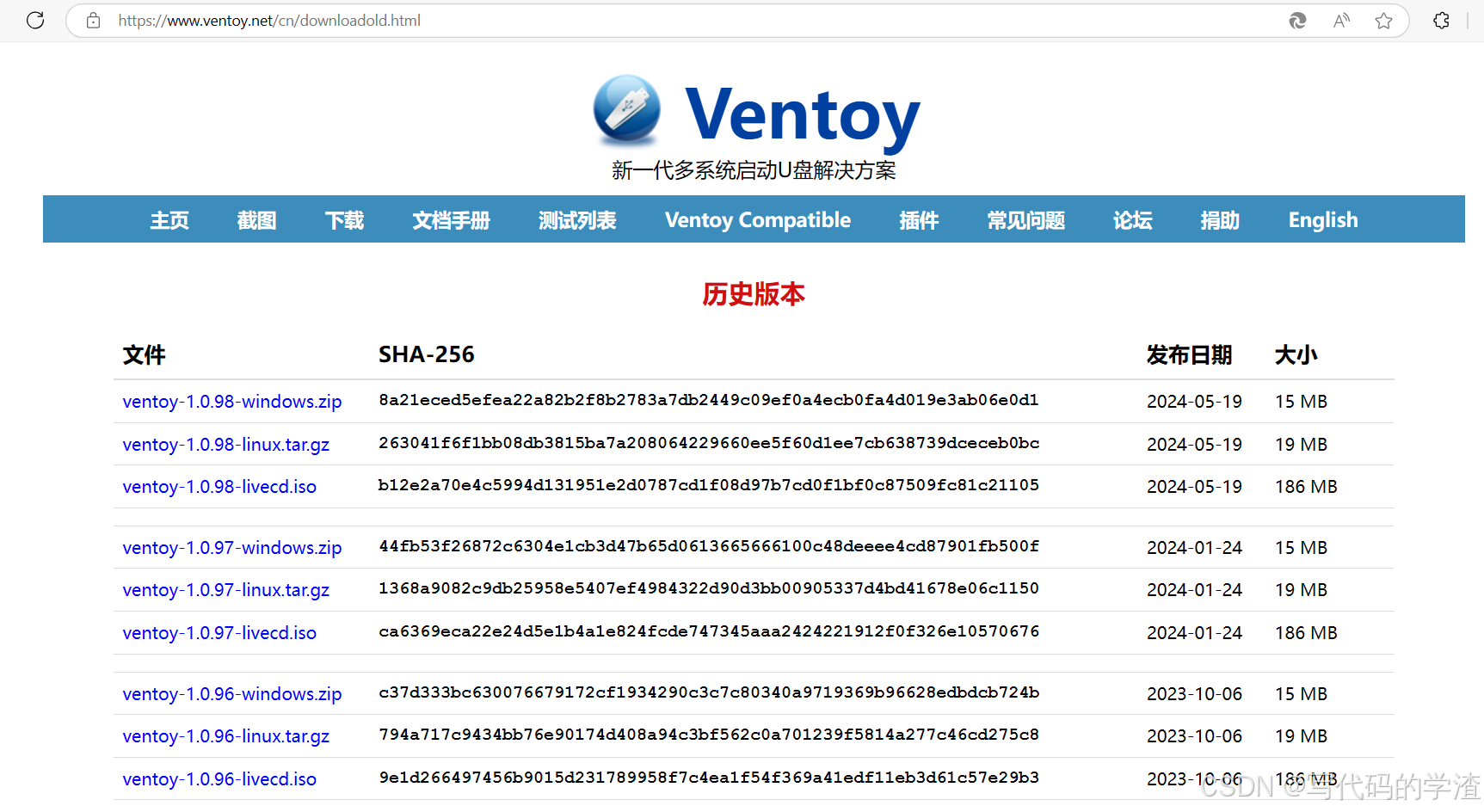
Task: Click the SHA-256 hash starting with 44fb53f2
Action: point(709,546)
